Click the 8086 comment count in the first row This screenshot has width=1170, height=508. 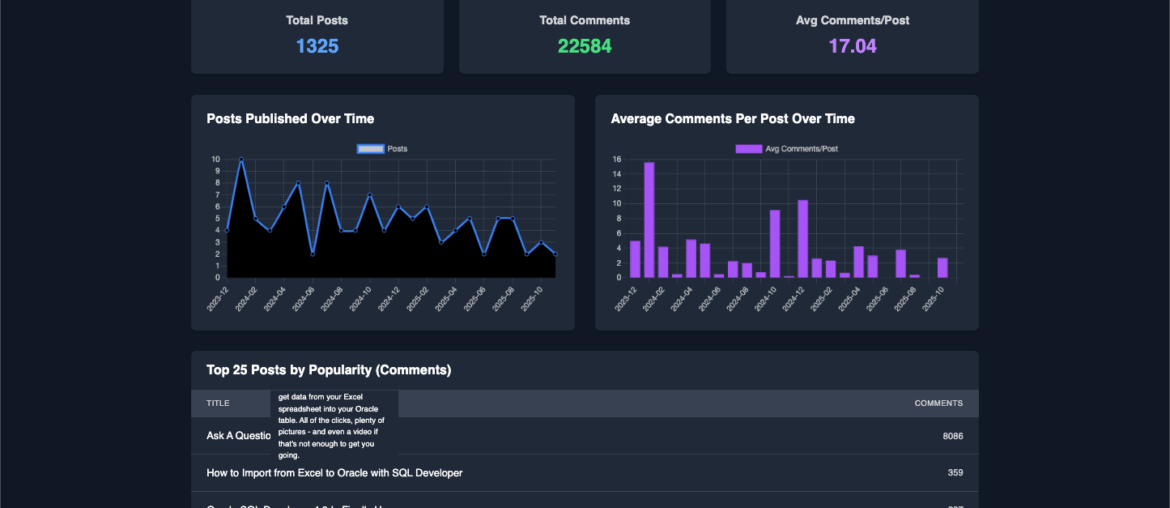952,436
